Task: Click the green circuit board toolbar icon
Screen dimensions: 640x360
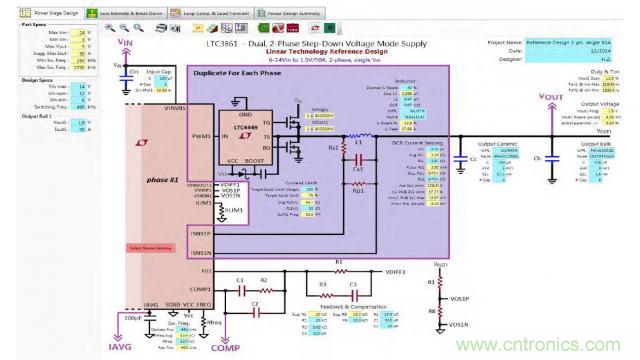Action: (x=264, y=28)
